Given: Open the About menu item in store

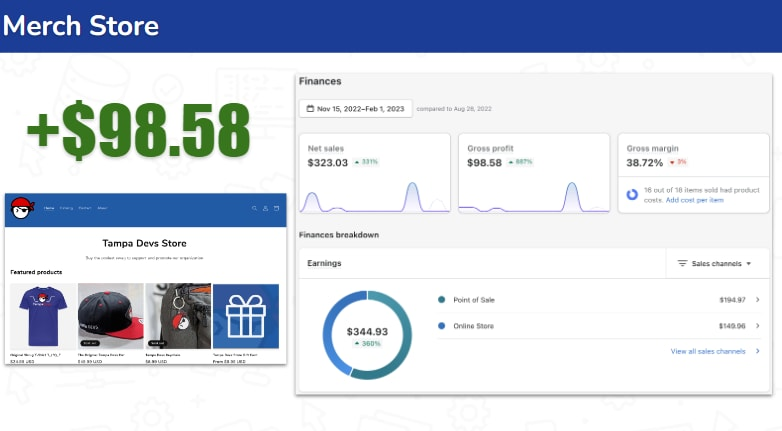Looking at the screenshot, I should [102, 208].
